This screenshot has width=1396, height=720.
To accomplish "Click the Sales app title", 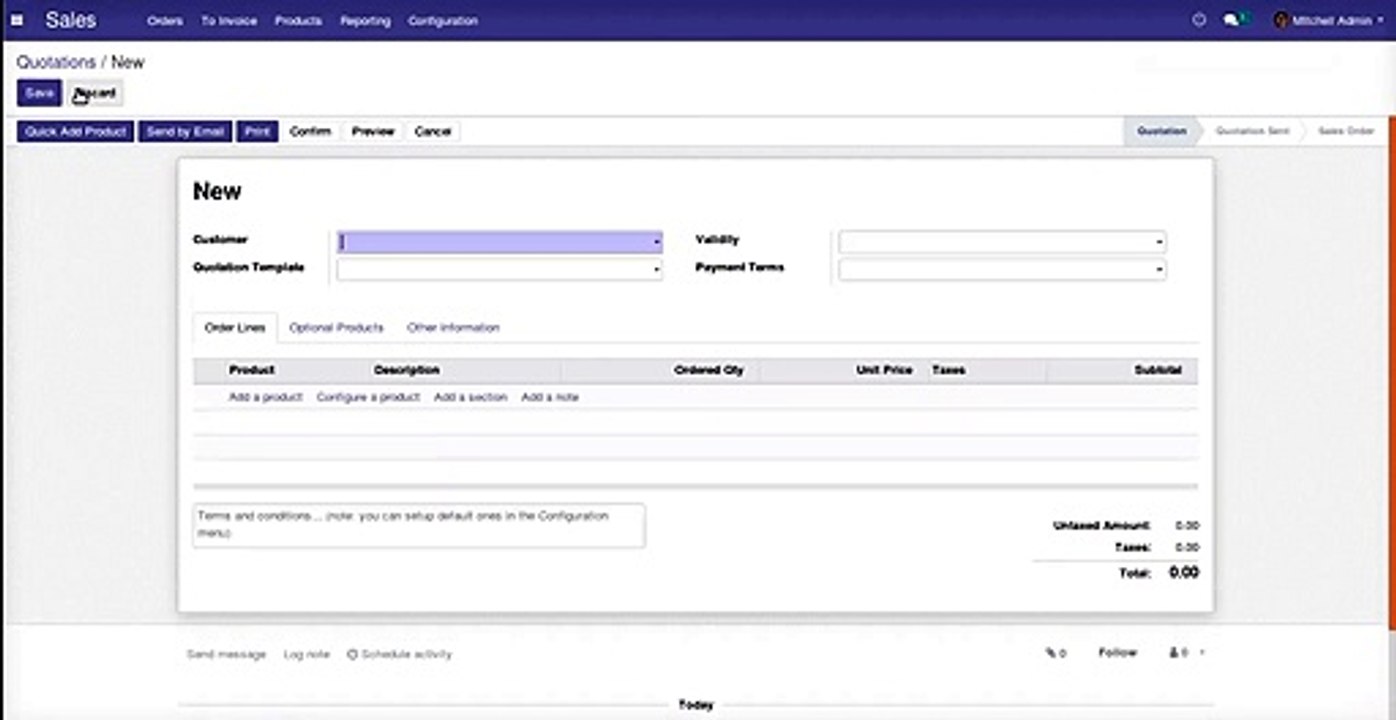I will pyautogui.click(x=70, y=20).
